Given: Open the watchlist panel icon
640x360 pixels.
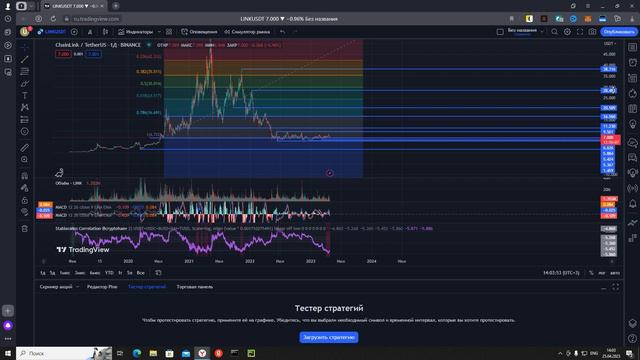Looking at the screenshot, I should pos(632,47).
